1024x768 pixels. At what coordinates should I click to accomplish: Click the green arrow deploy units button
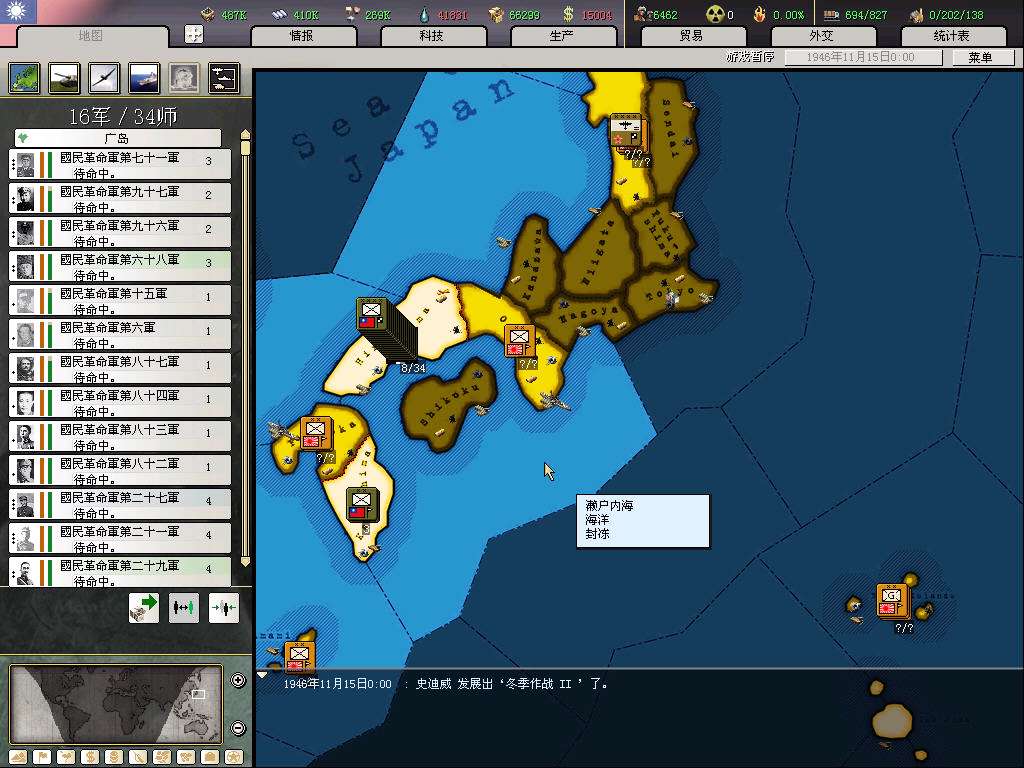click(144, 607)
